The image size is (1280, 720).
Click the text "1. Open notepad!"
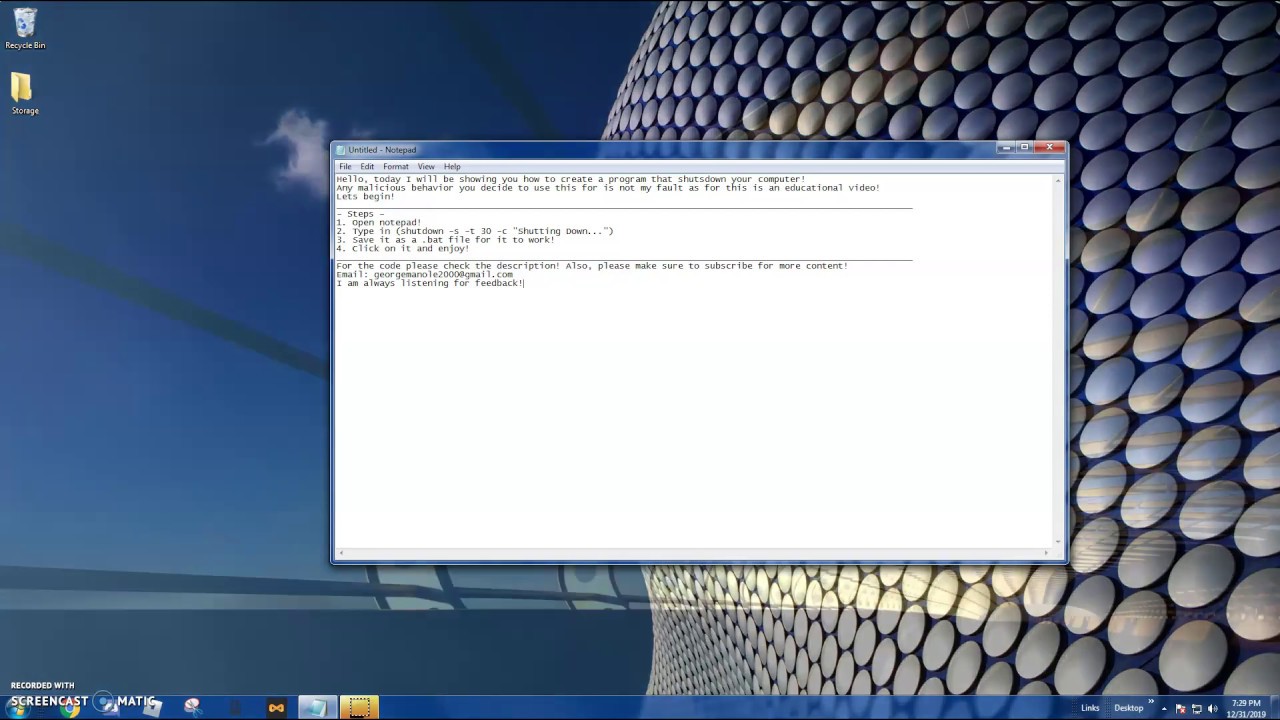pyautogui.click(x=379, y=223)
